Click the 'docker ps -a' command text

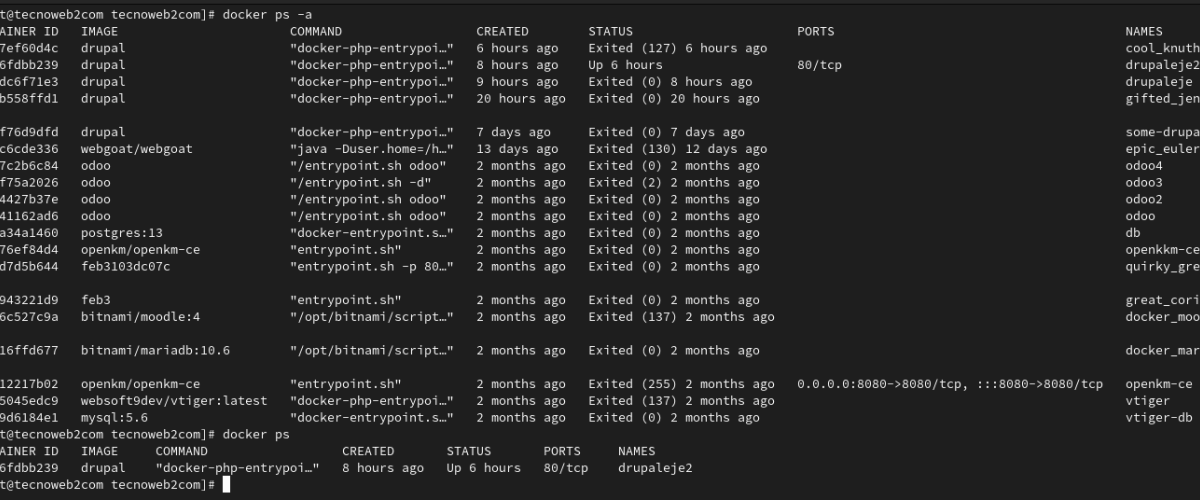[x=267, y=14]
